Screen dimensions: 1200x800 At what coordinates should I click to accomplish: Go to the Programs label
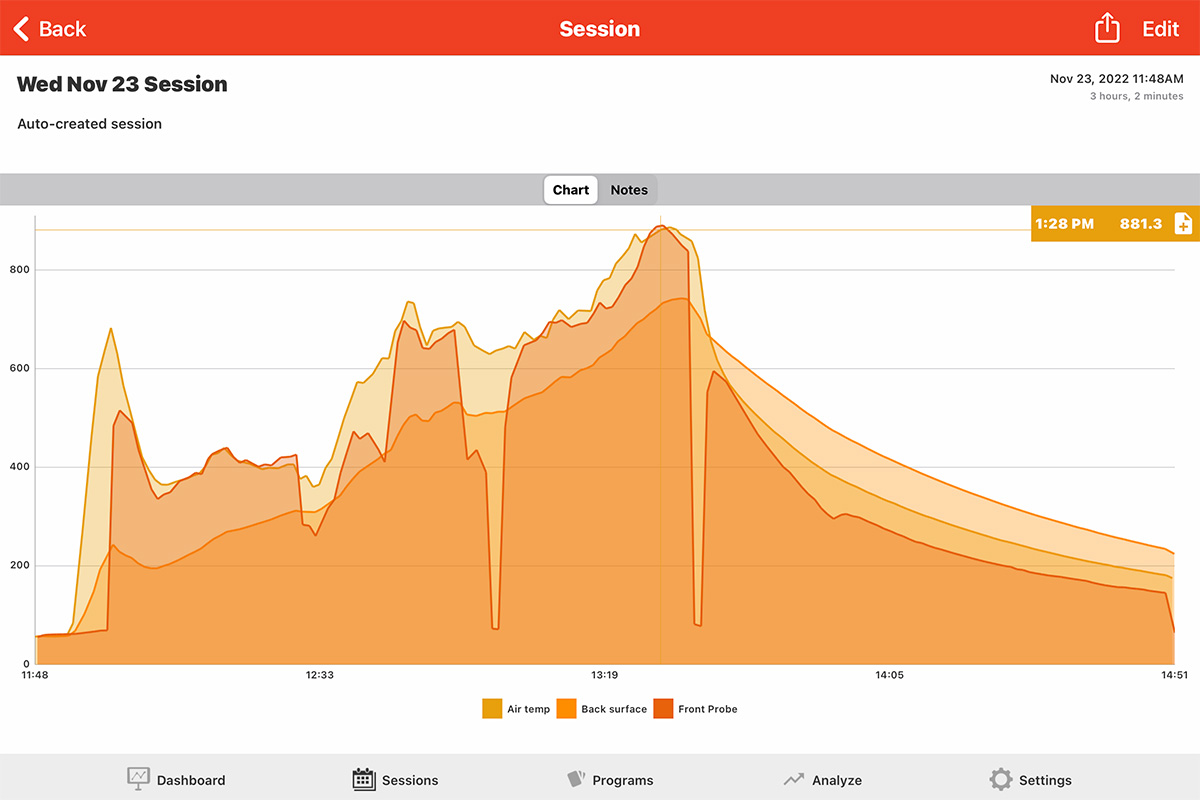pos(623,780)
